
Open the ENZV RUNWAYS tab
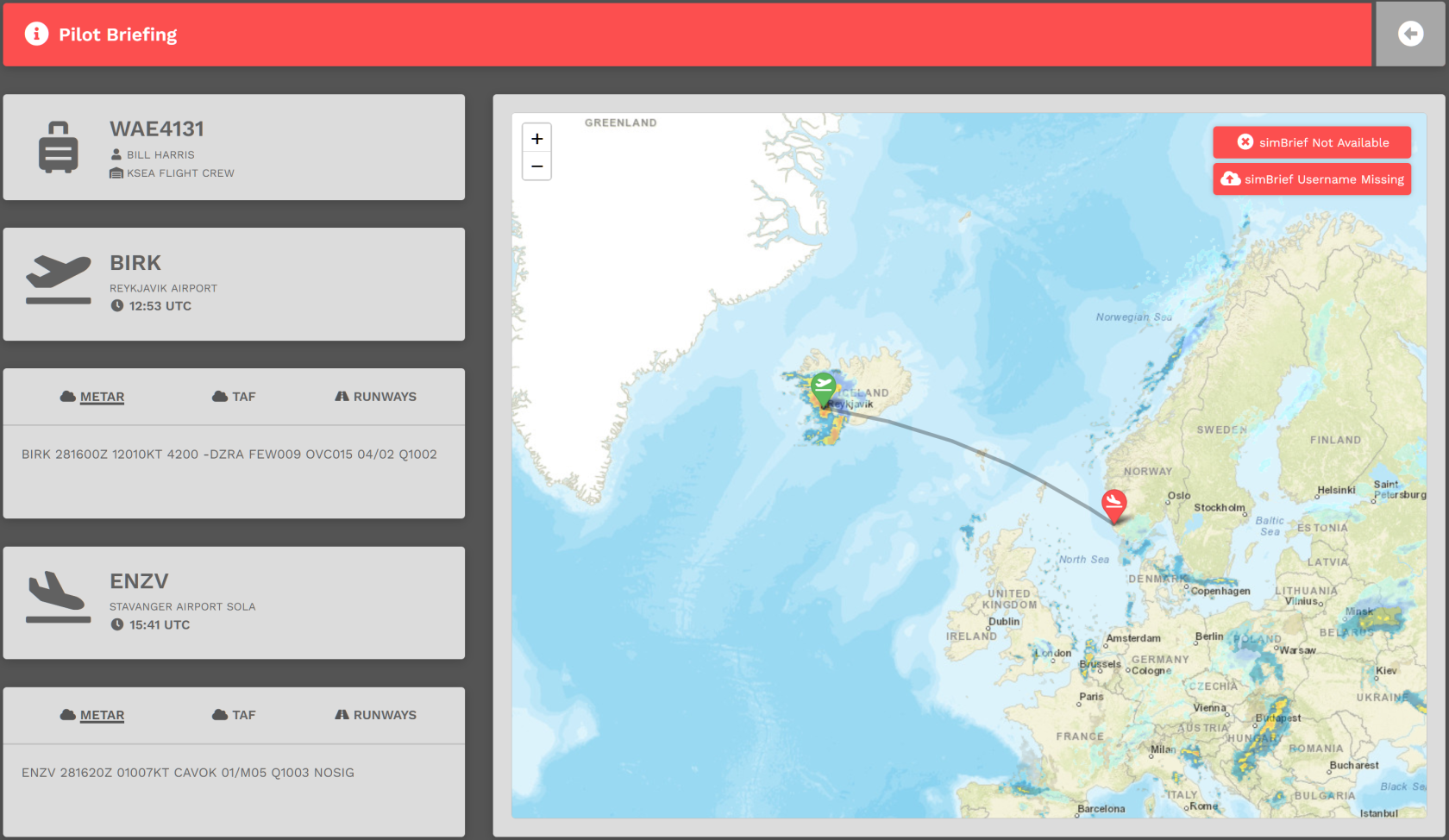(375, 715)
